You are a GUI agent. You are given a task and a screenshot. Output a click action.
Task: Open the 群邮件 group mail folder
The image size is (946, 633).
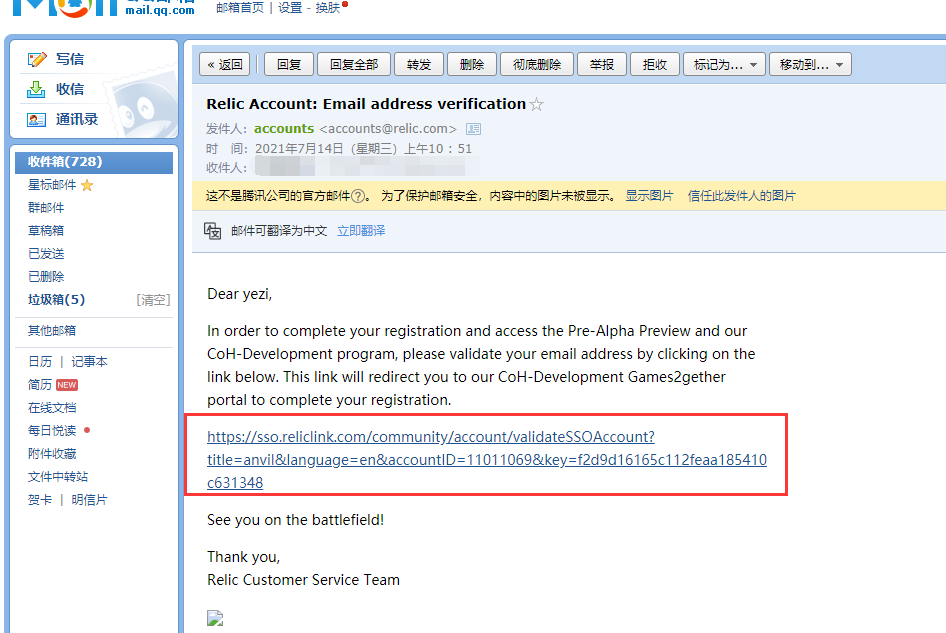[46, 208]
